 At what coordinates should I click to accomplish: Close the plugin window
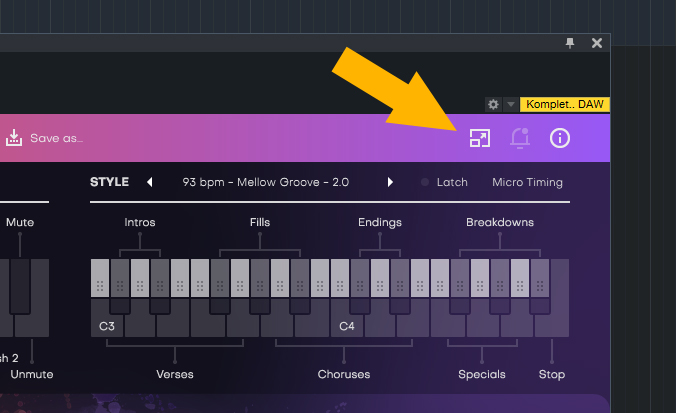coord(597,43)
